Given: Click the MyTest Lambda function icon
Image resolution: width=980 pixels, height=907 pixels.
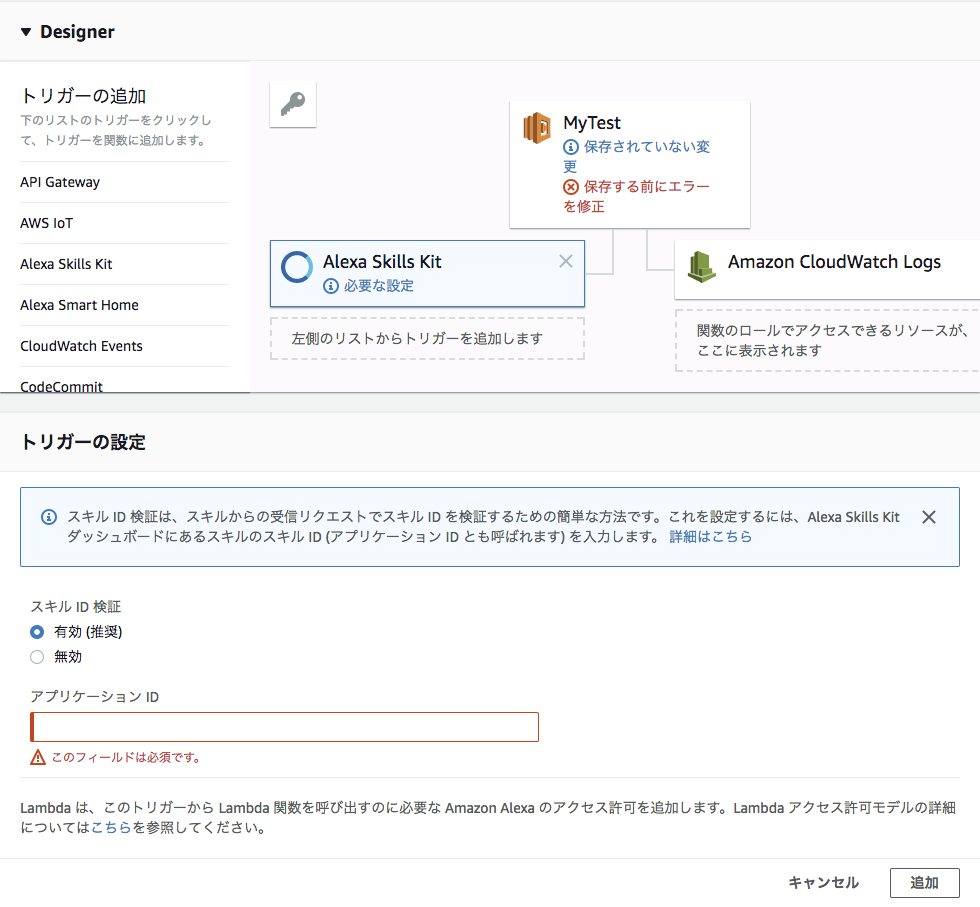Looking at the screenshot, I should [537, 128].
